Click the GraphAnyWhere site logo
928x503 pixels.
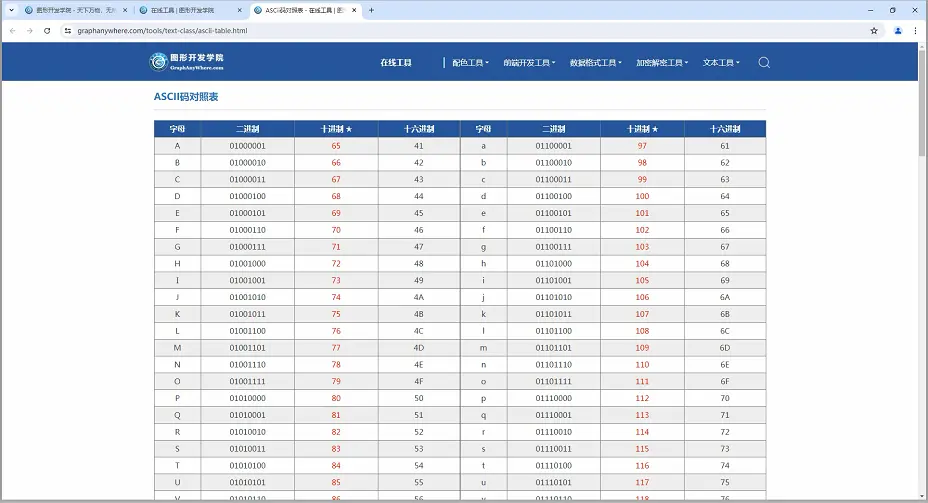click(x=186, y=62)
